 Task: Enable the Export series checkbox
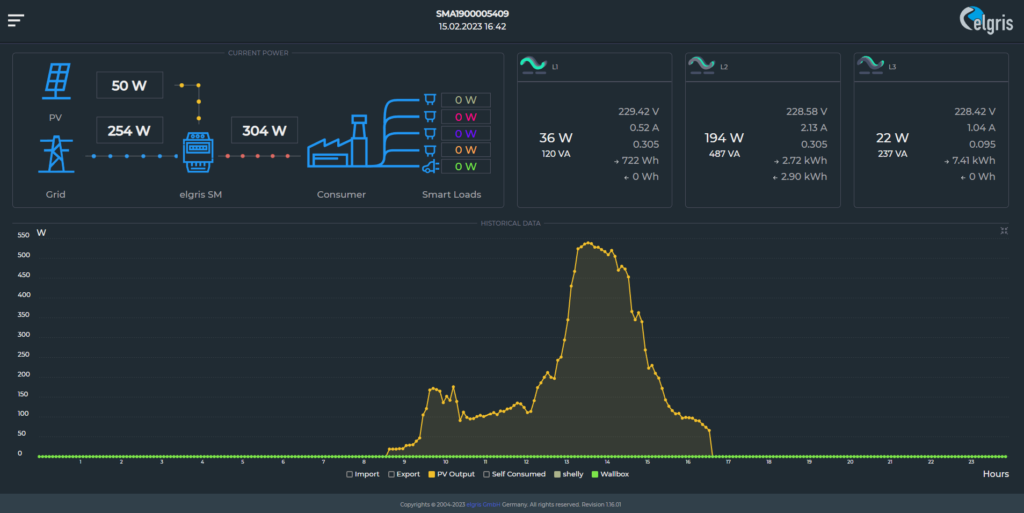pos(391,474)
